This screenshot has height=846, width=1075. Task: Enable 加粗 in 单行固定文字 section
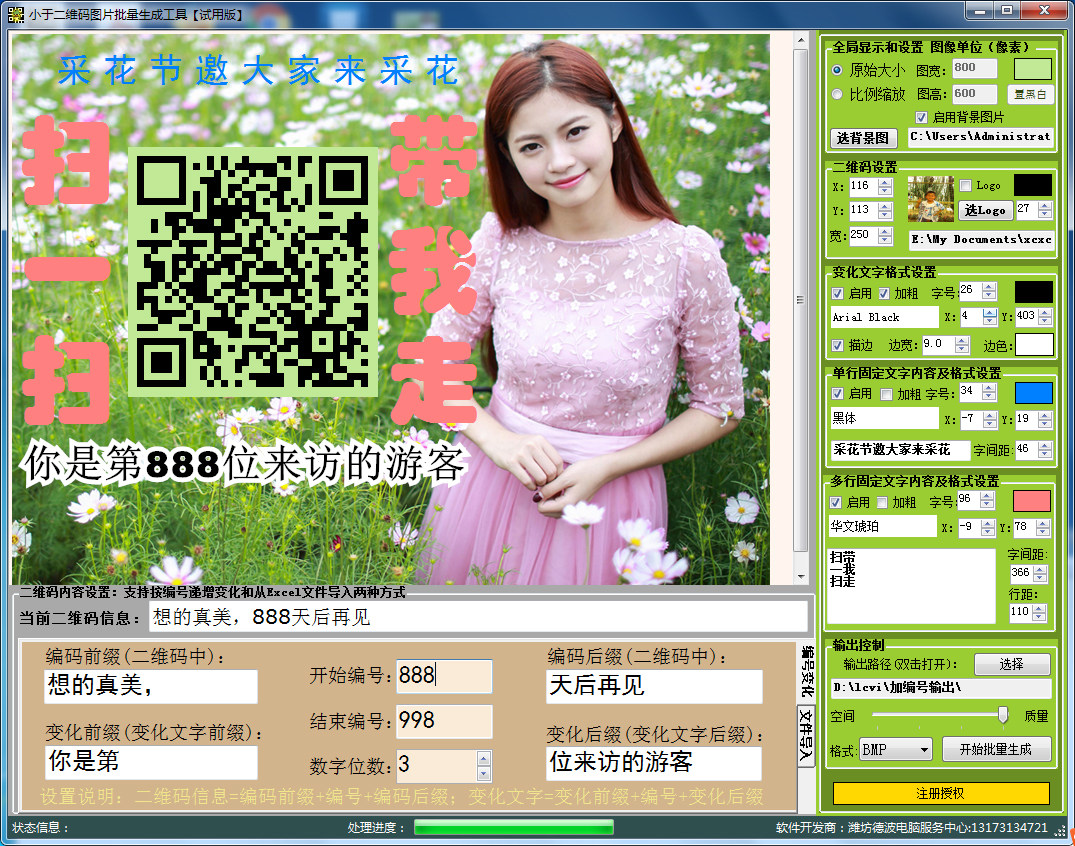tap(886, 394)
